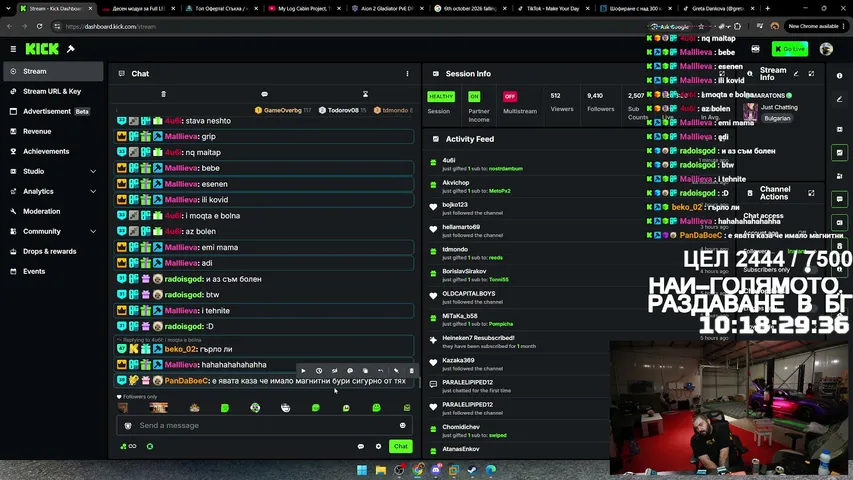Open chat settings gear beside Chat button
The height and width of the screenshot is (480, 853).
tap(379, 446)
